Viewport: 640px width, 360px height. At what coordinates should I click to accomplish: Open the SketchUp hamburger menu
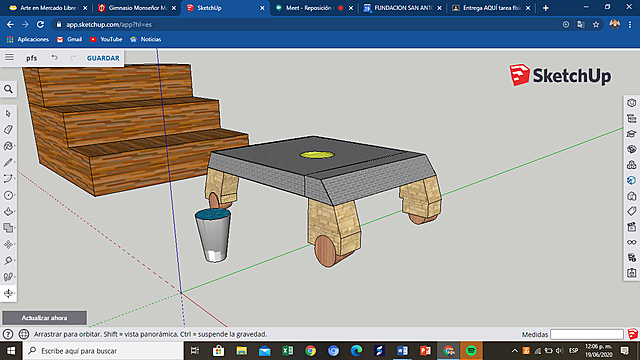[x=9, y=58]
